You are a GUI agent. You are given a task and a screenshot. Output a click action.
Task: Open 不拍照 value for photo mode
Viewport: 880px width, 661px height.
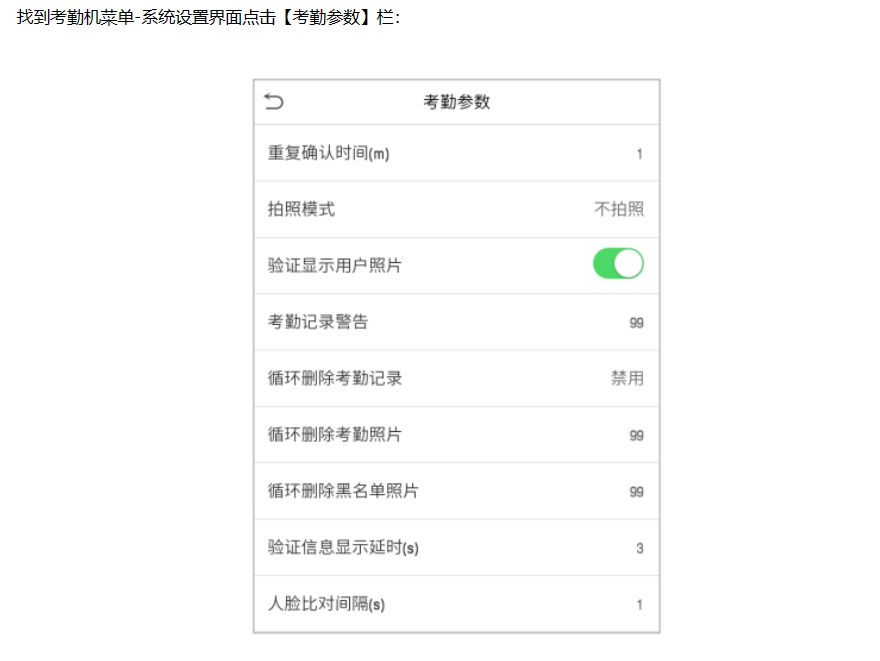point(619,209)
